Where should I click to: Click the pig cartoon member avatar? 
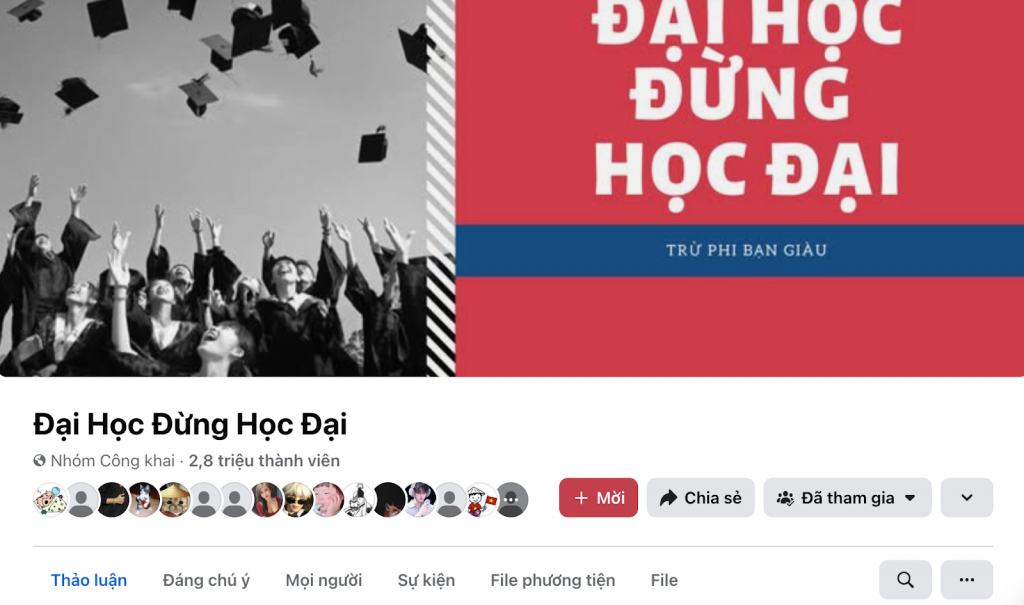(50, 500)
